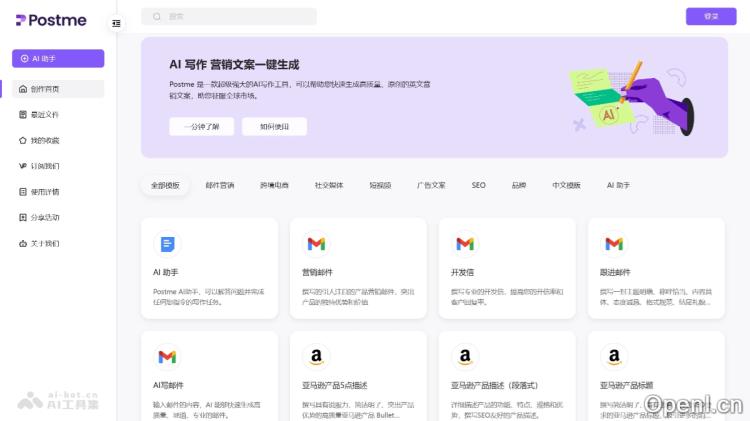The width and height of the screenshot is (750, 421).
Task: Open the 营销邮件 Gmail template card
Action: tap(358, 268)
